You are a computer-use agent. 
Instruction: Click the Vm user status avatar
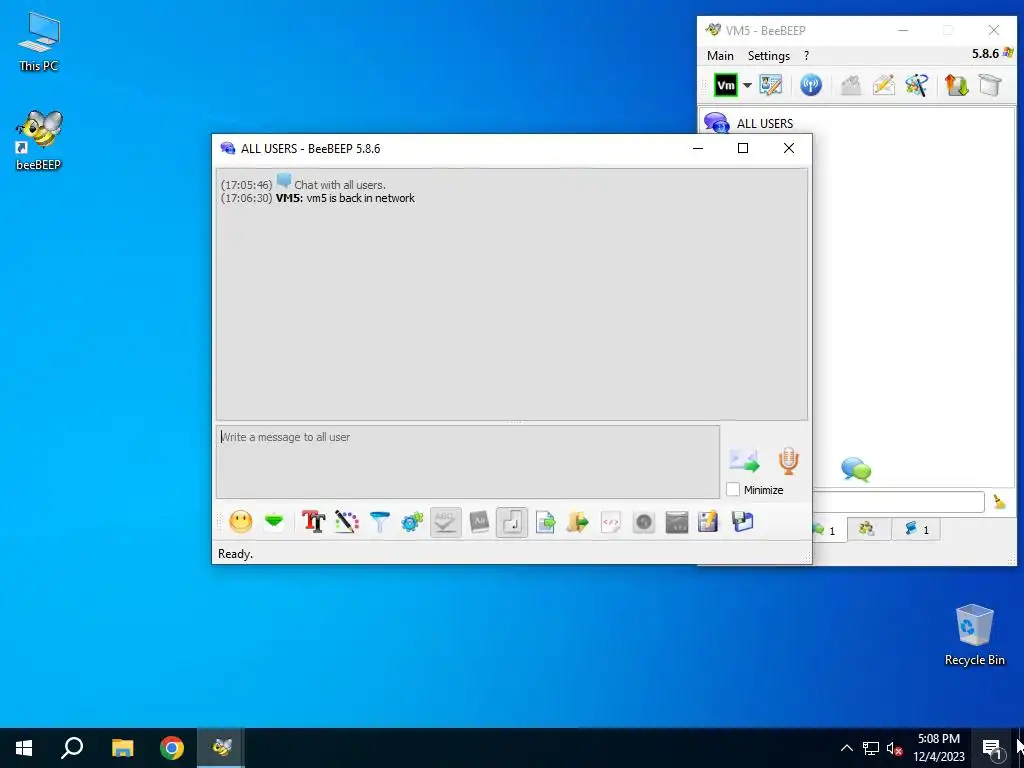coord(726,86)
